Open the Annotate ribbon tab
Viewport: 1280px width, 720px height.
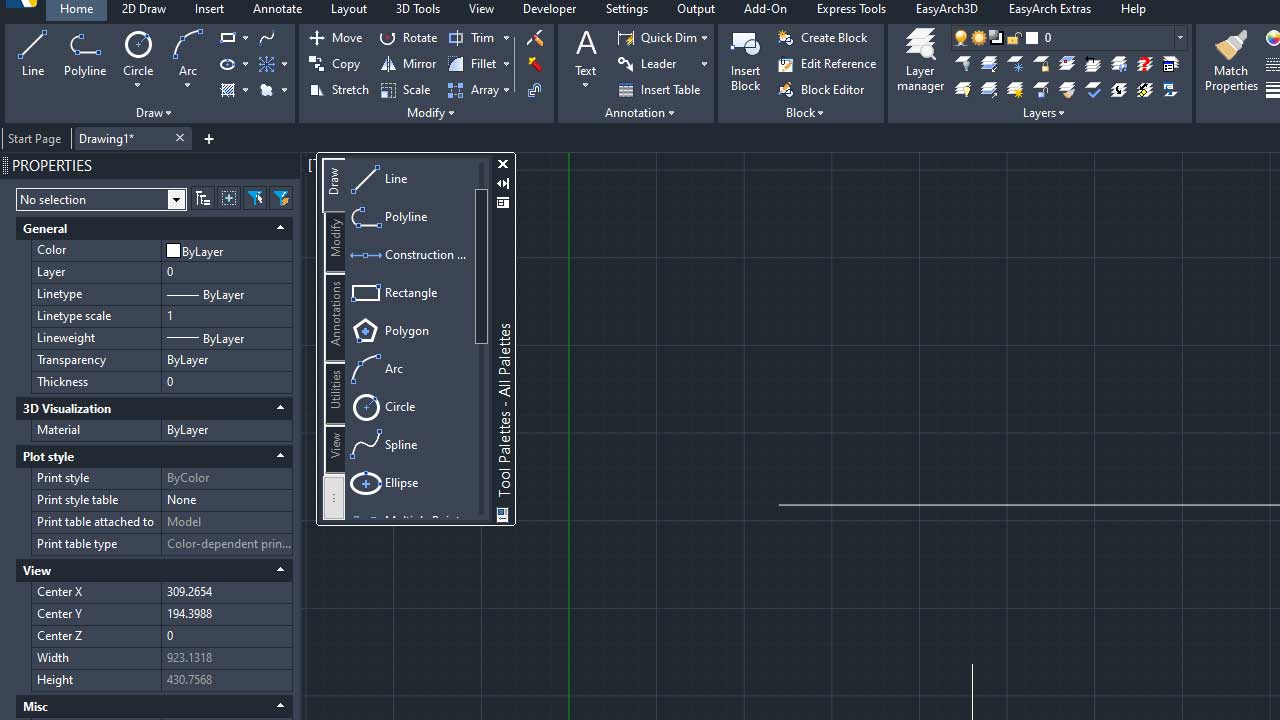(x=277, y=9)
